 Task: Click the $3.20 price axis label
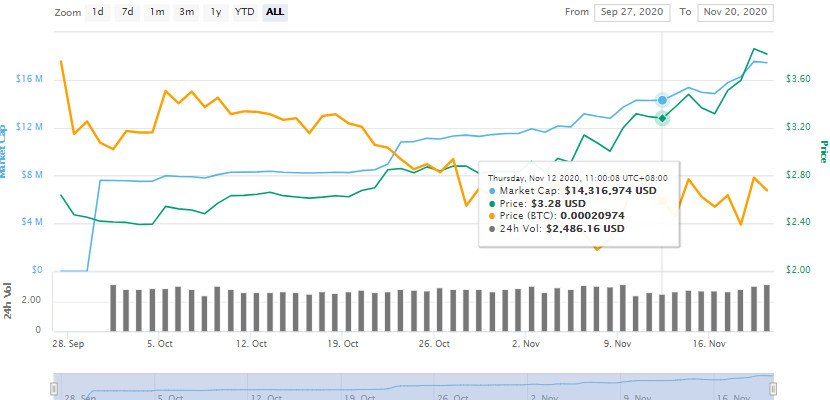click(798, 127)
